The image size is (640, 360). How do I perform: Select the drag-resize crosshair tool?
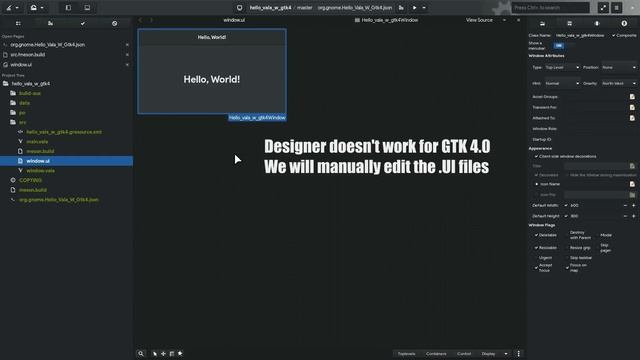(163, 353)
